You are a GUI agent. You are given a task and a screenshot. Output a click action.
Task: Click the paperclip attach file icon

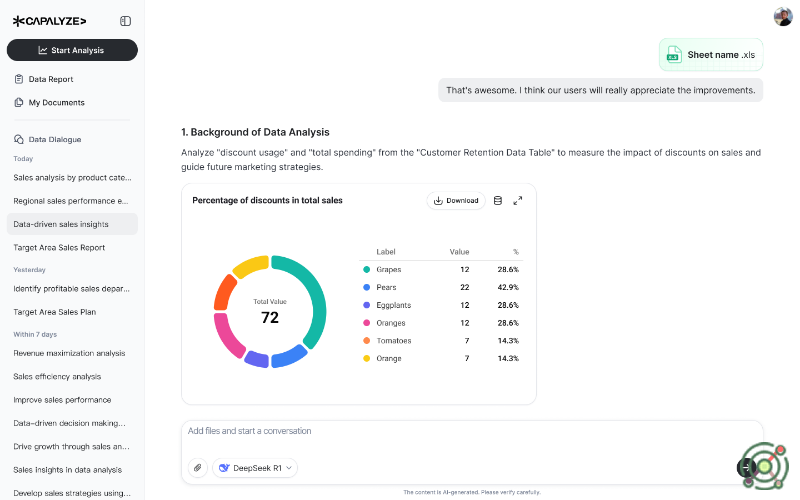198,467
